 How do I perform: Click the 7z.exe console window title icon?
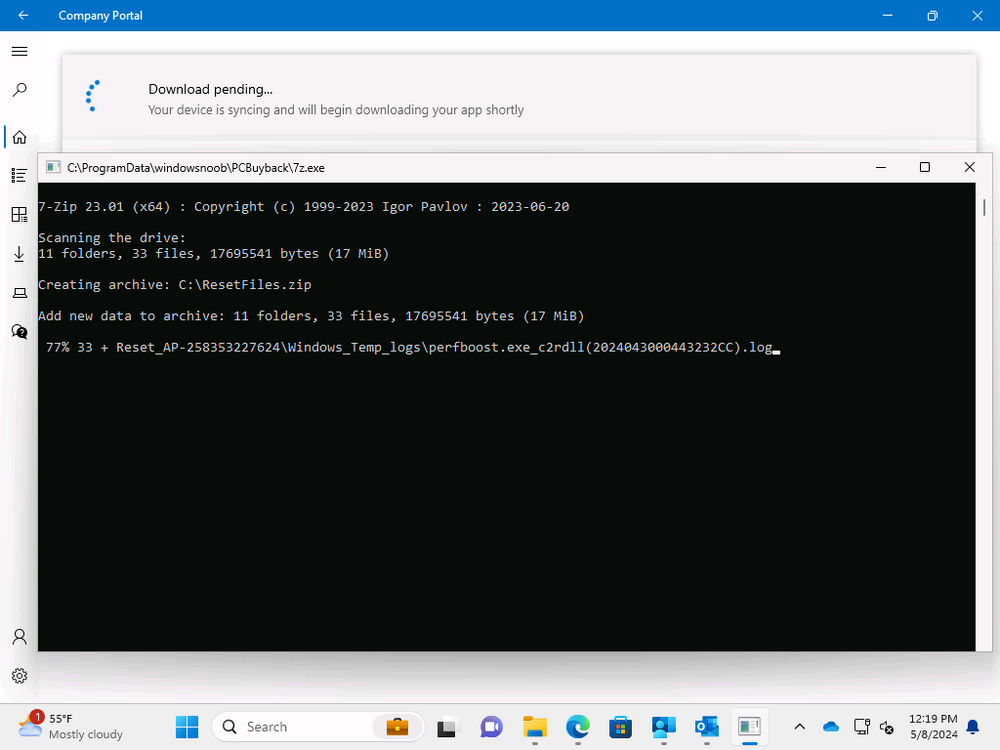[x=54, y=168]
